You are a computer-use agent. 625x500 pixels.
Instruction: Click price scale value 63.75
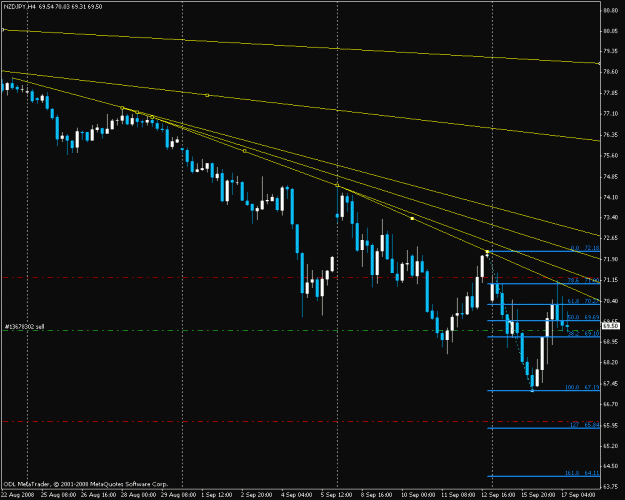[611, 486]
